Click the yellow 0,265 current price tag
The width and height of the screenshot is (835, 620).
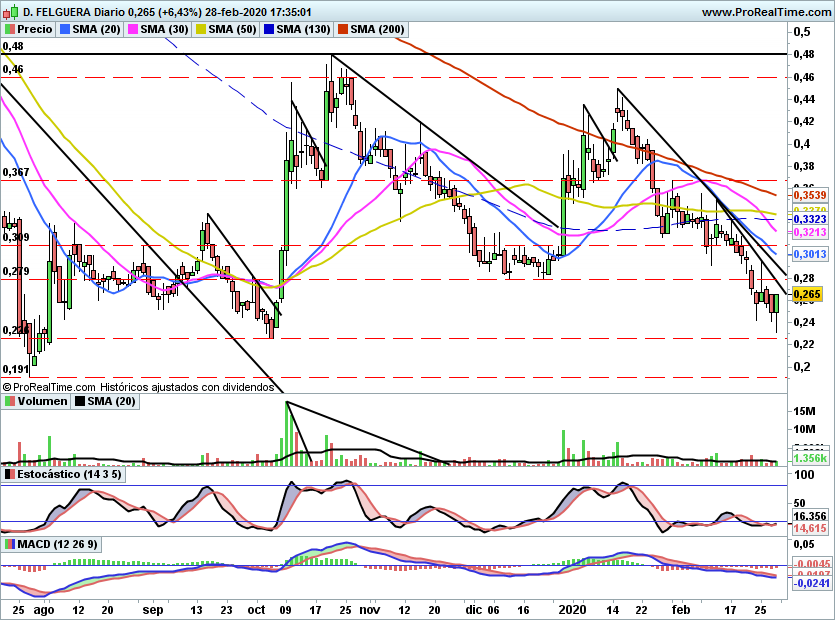coord(807,295)
